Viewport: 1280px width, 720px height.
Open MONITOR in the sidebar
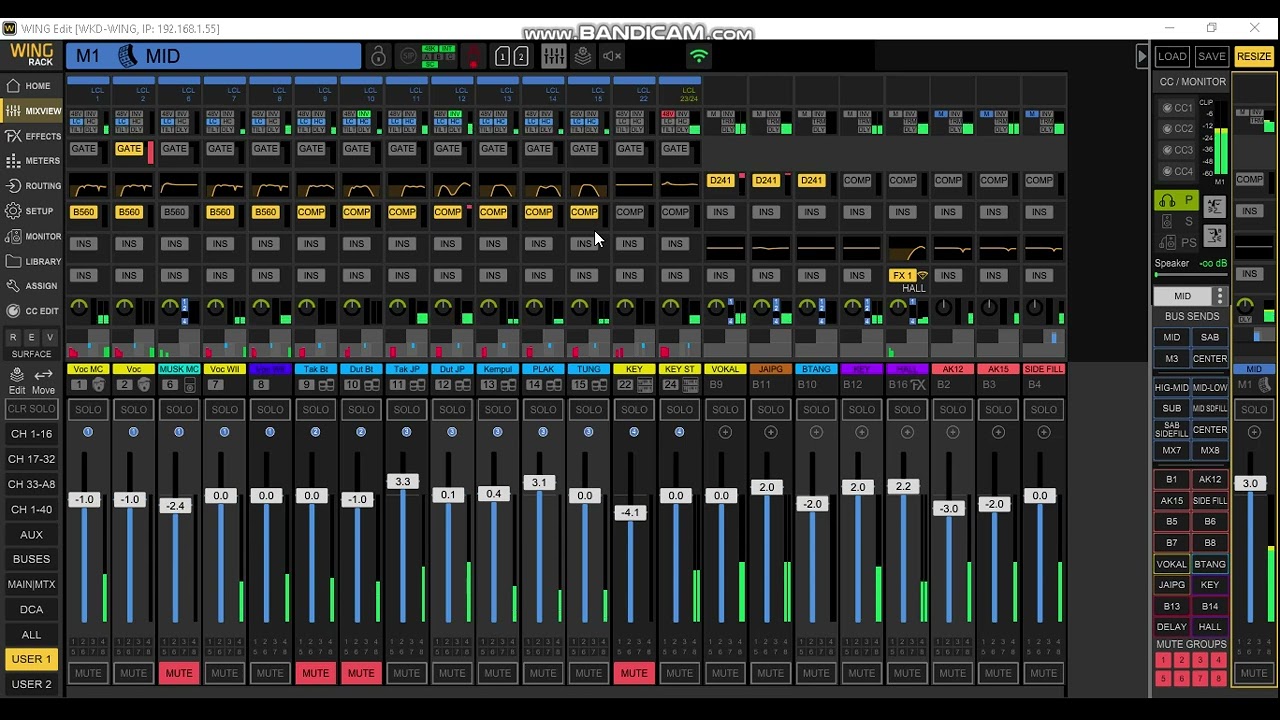[32, 236]
